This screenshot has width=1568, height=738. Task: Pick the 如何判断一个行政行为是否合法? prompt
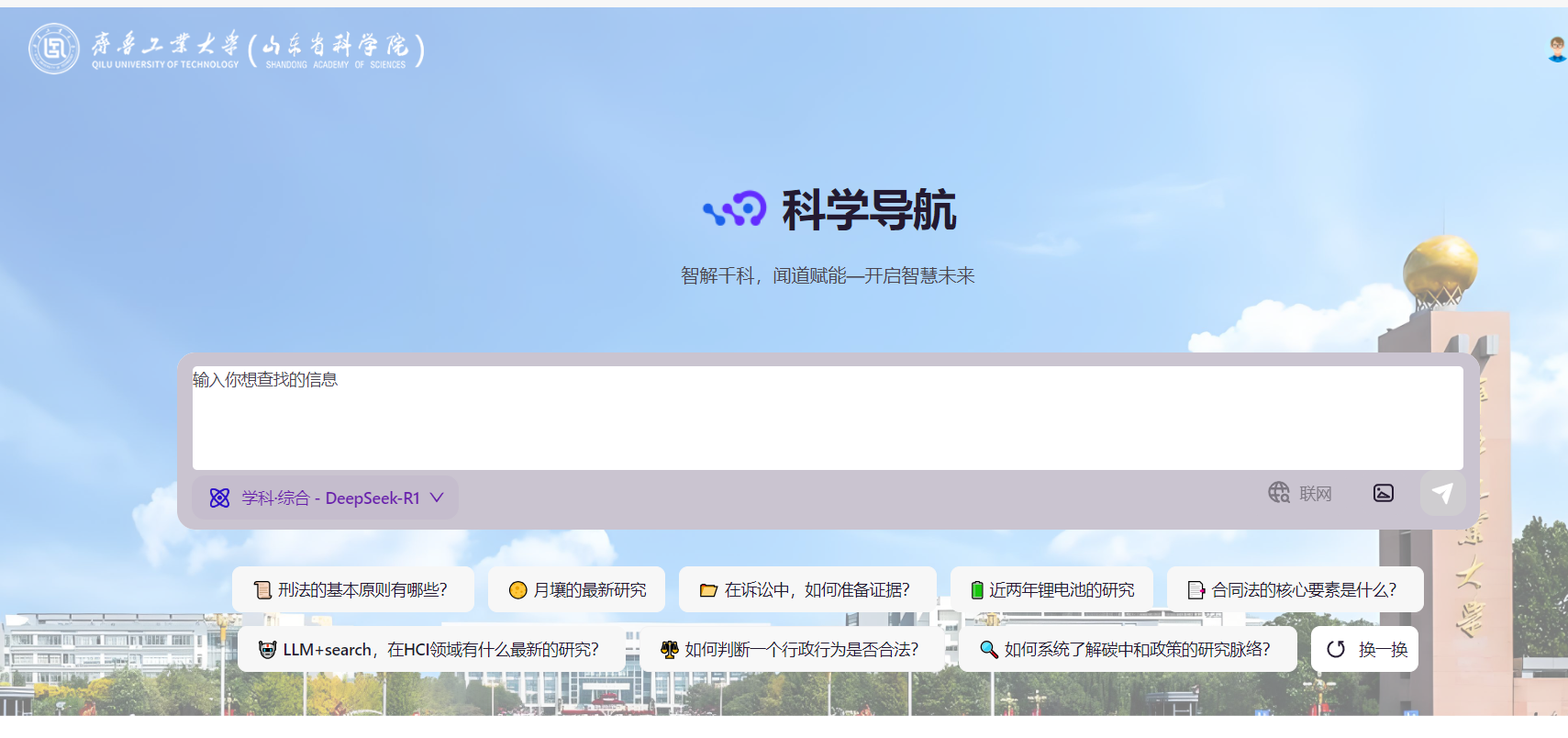[791, 649]
